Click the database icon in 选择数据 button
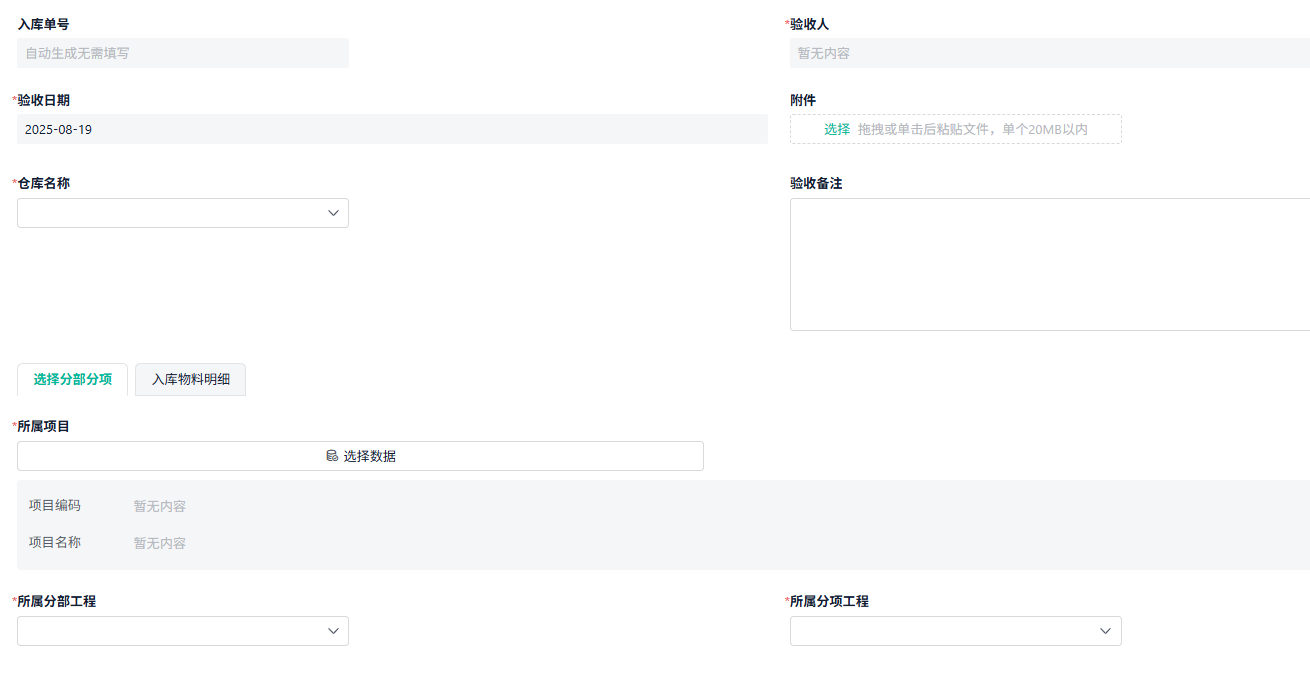Viewport: 1310px width, 677px height. coord(332,456)
